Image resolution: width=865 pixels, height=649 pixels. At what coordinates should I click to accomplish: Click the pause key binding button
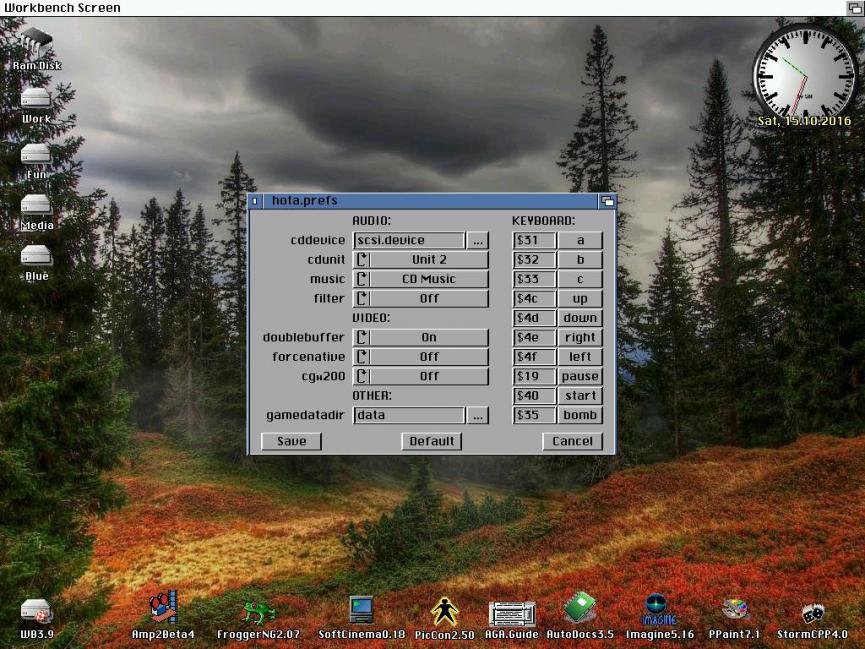580,377
